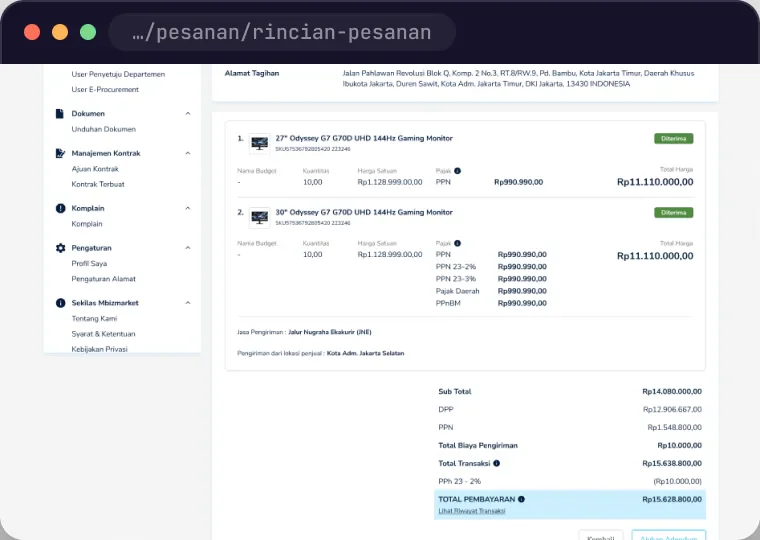
Task: Collapse the Dokumen sidebar section
Action: 188,113
